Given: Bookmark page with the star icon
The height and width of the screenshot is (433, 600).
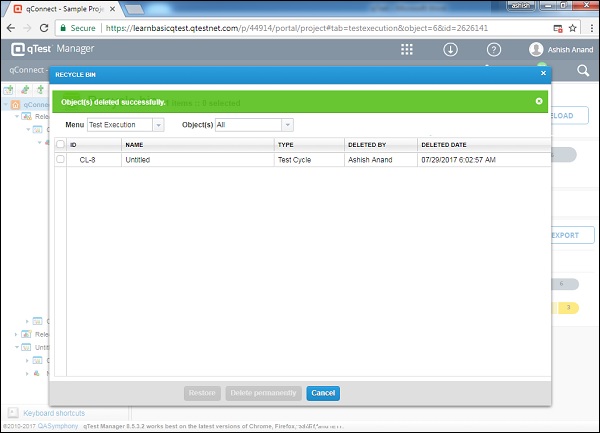Looking at the screenshot, I should pyautogui.click(x=572, y=27).
